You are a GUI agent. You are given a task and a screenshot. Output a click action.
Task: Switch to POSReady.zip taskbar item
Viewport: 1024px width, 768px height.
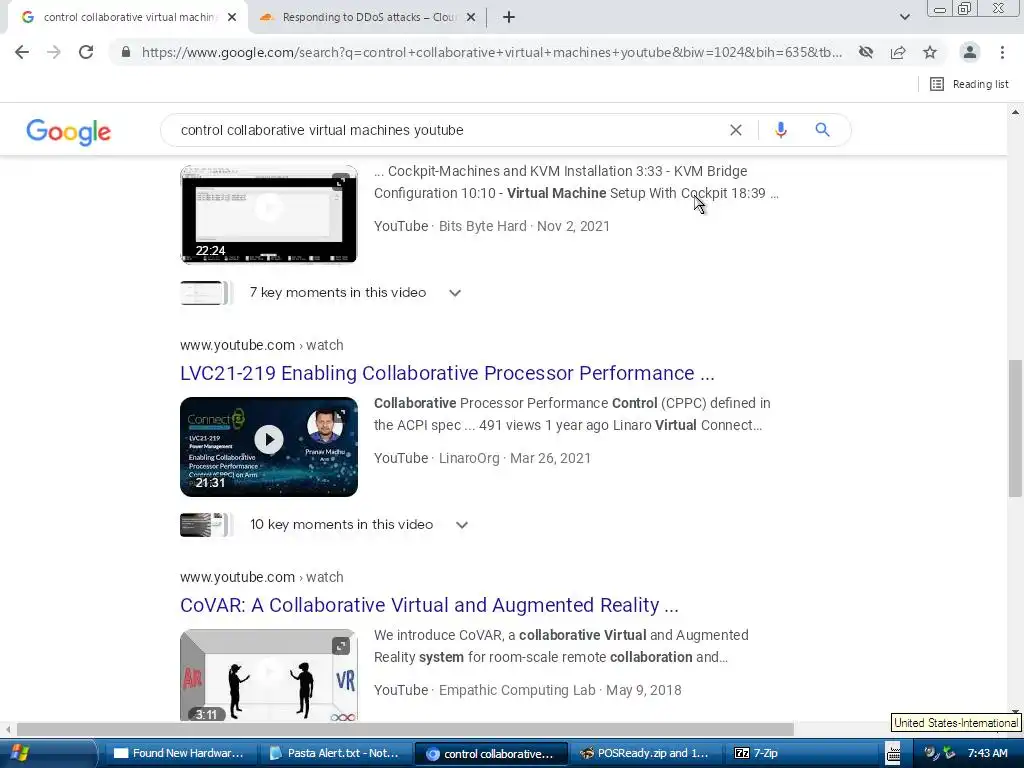tap(646, 753)
